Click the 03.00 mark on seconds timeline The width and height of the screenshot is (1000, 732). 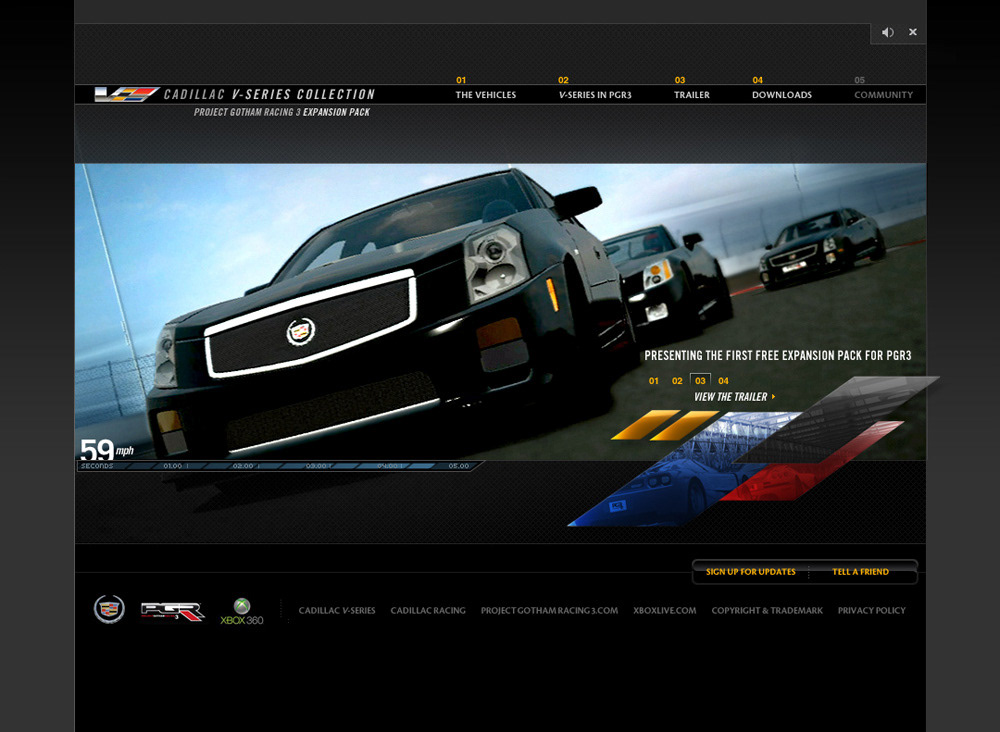coord(317,466)
